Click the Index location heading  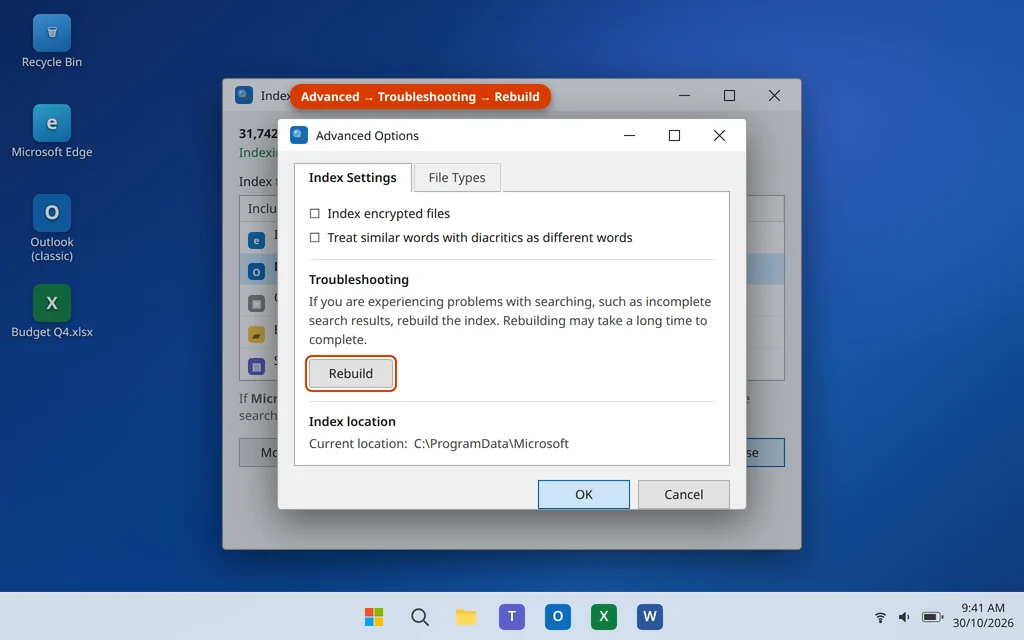[352, 421]
